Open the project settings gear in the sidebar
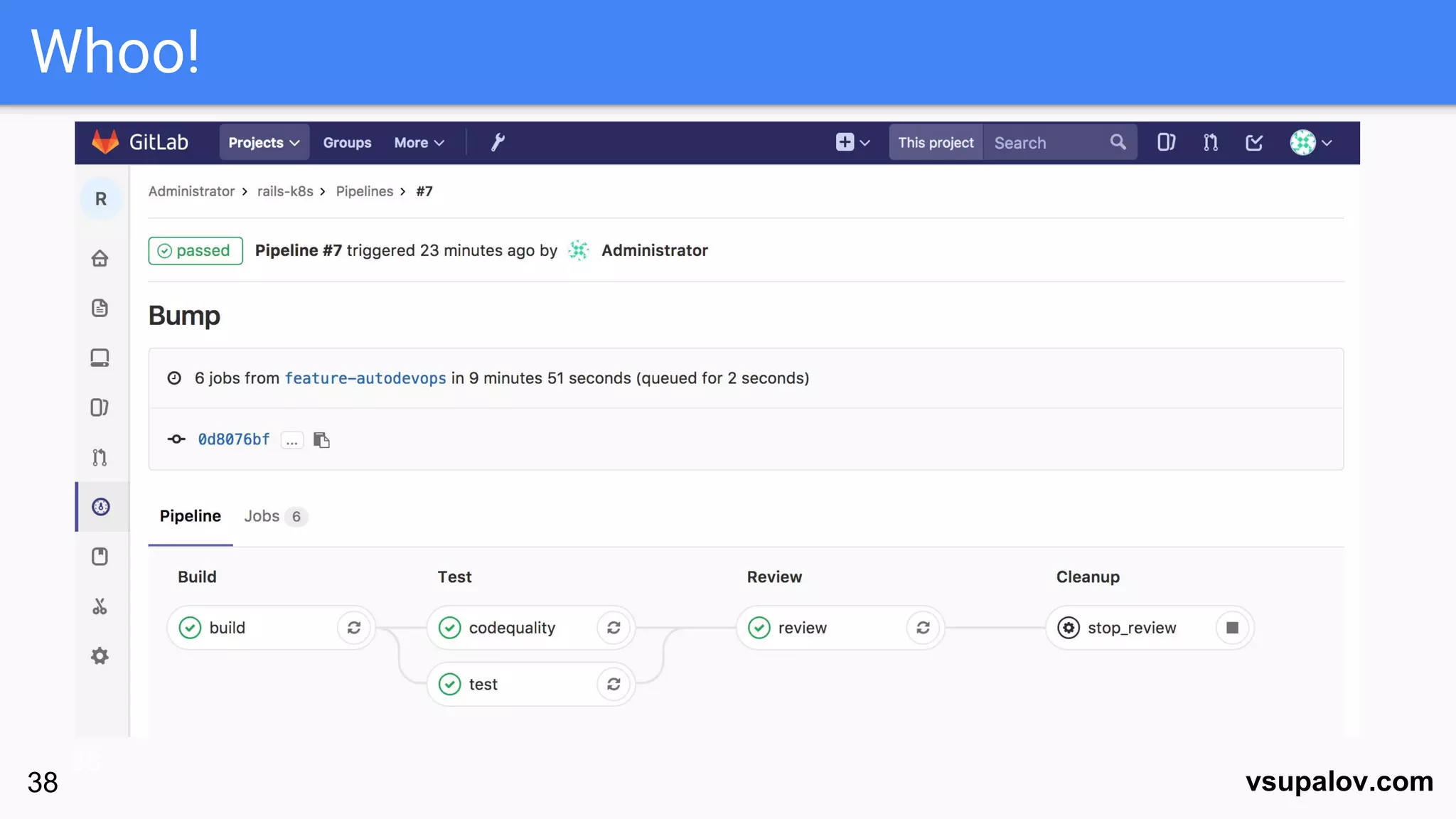Viewport: 1456px width, 819px height. click(x=100, y=655)
